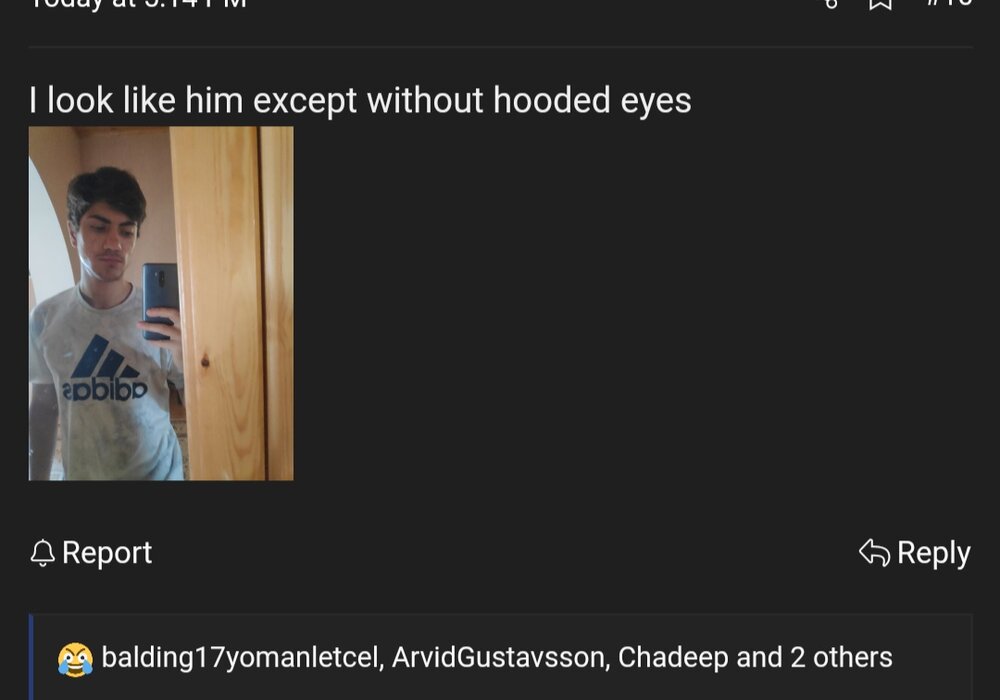Click the crying-laughing emoji reaction icon
The width and height of the screenshot is (1000, 700).
(75, 659)
